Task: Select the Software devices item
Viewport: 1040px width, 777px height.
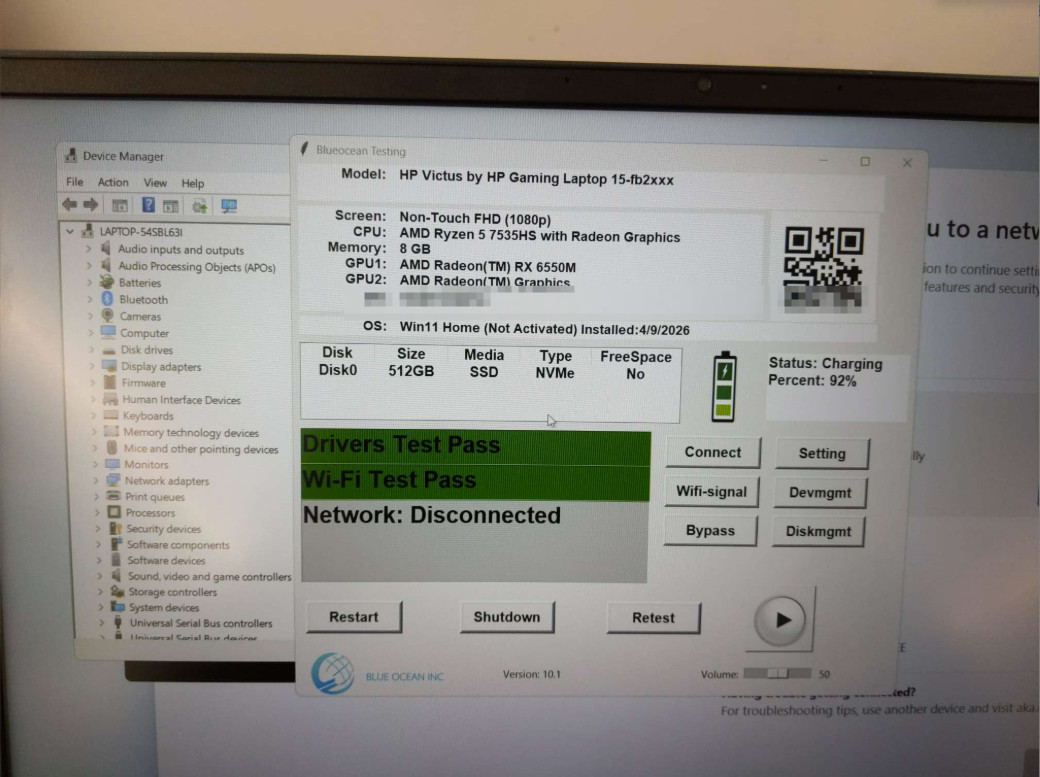Action: click(166, 560)
